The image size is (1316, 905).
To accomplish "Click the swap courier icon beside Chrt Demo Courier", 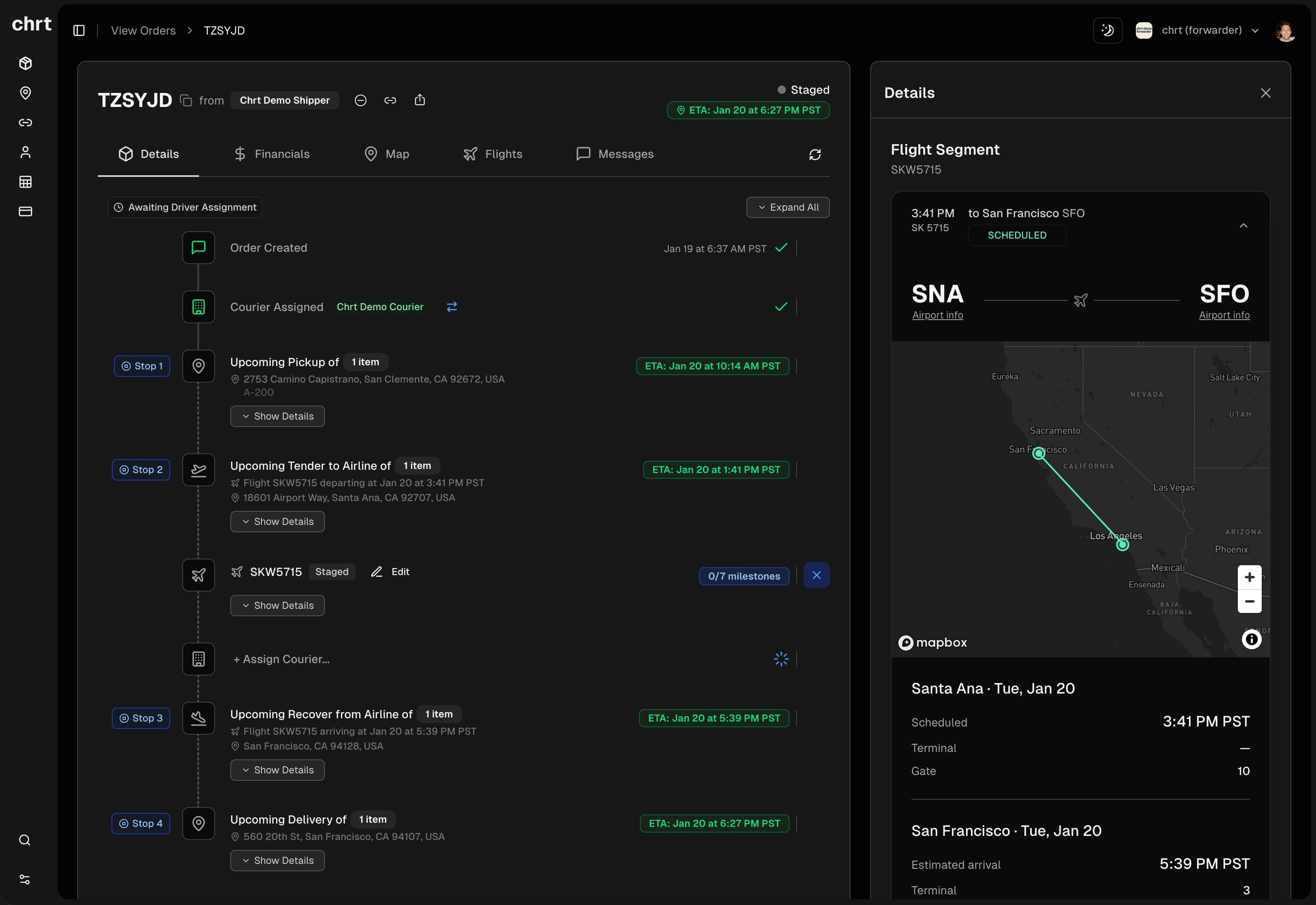I will pyautogui.click(x=452, y=307).
